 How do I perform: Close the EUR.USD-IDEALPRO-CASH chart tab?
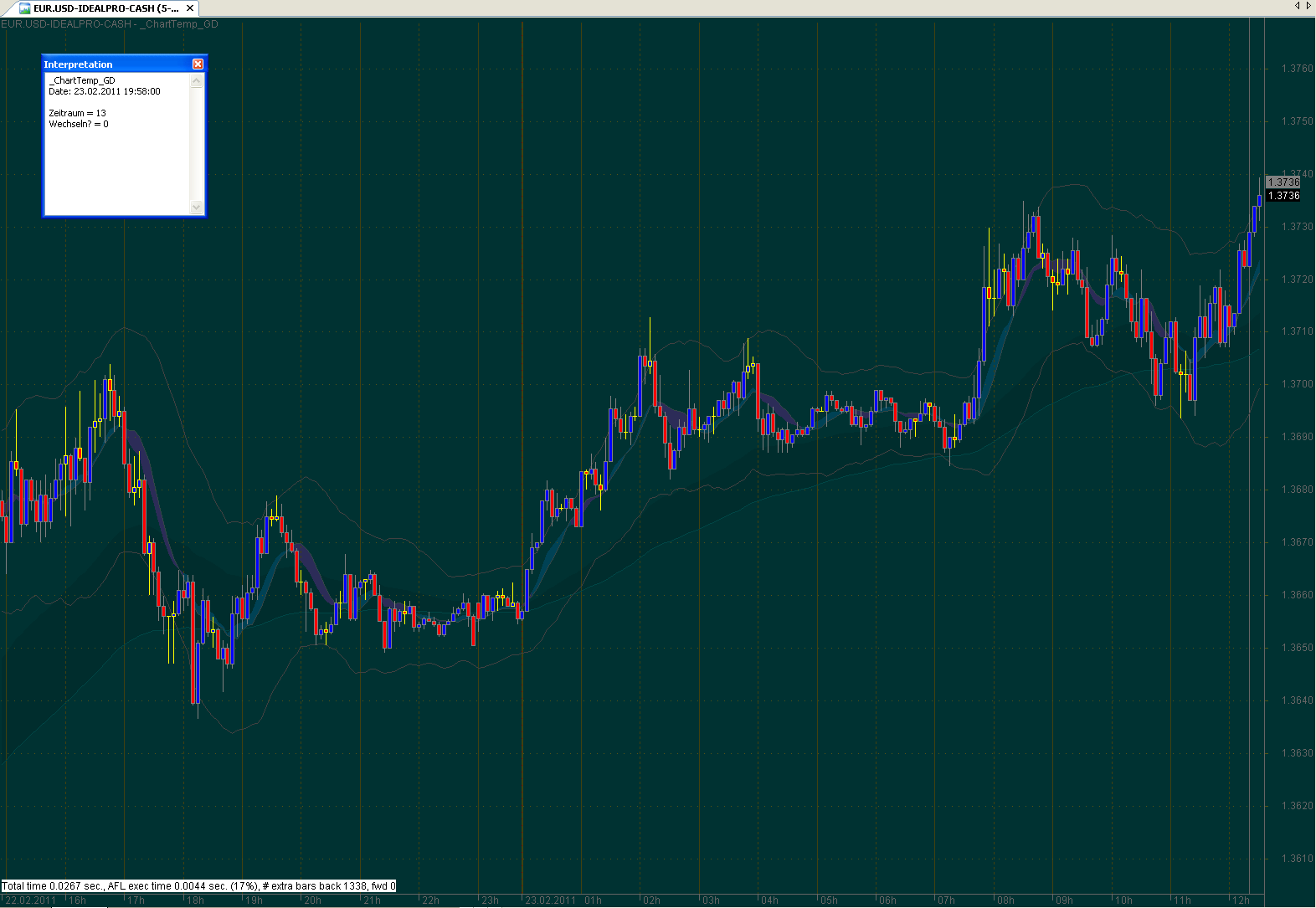click(190, 8)
